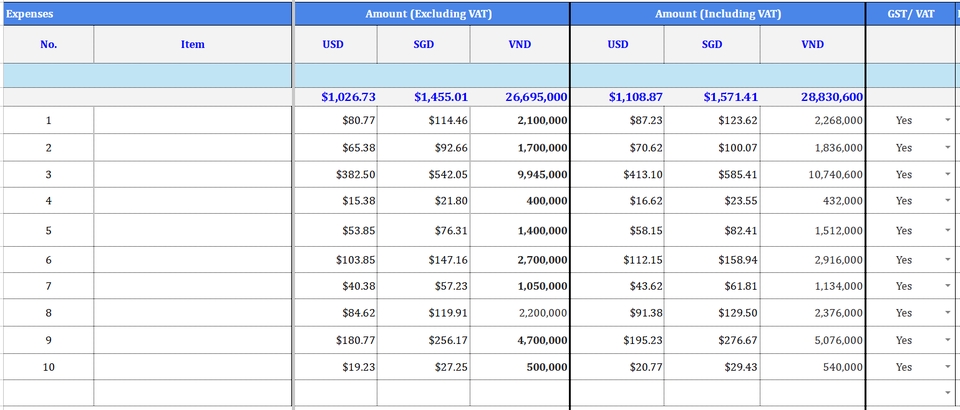Click the VND cell showing 9,945,000

tap(520, 174)
